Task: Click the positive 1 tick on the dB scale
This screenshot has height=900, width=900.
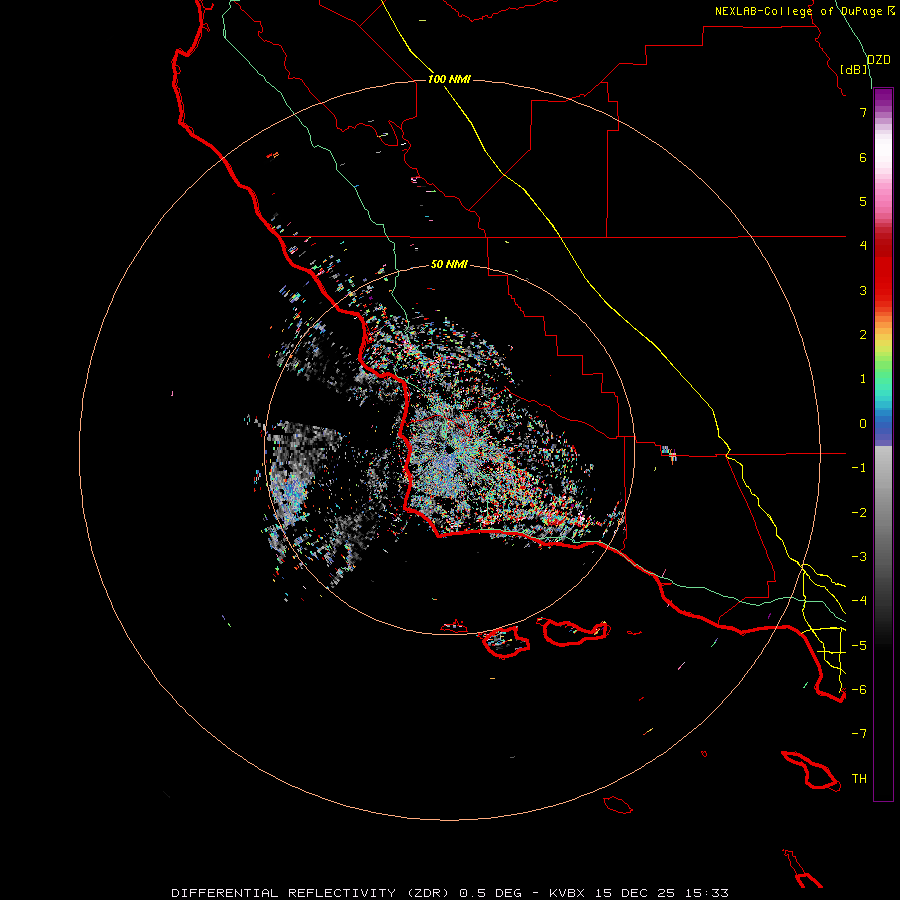Action: [863, 379]
